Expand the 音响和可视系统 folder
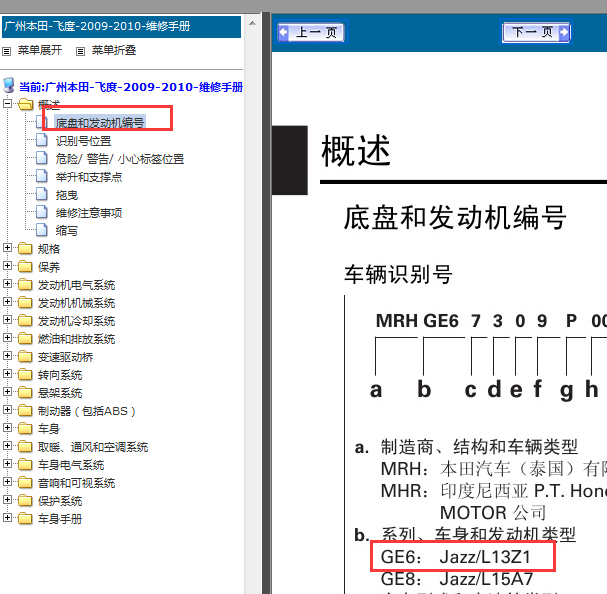 7,482
